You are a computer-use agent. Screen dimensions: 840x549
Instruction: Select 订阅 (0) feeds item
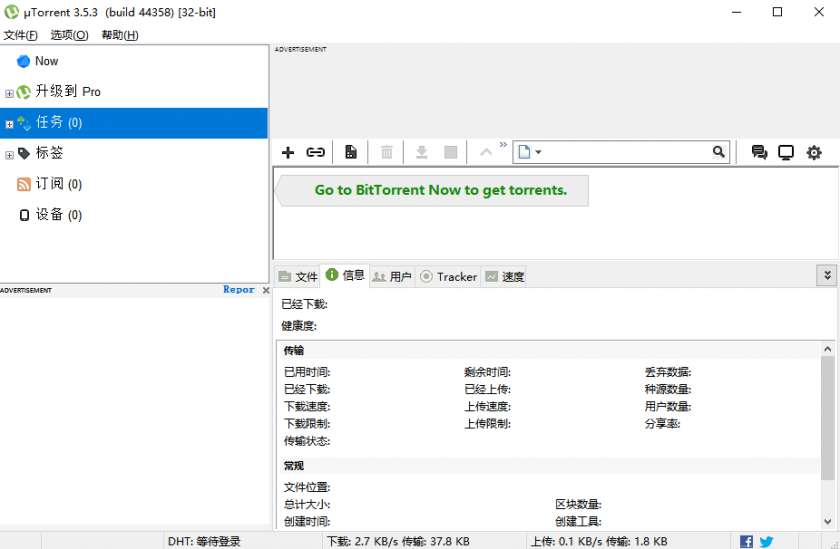click(x=134, y=184)
